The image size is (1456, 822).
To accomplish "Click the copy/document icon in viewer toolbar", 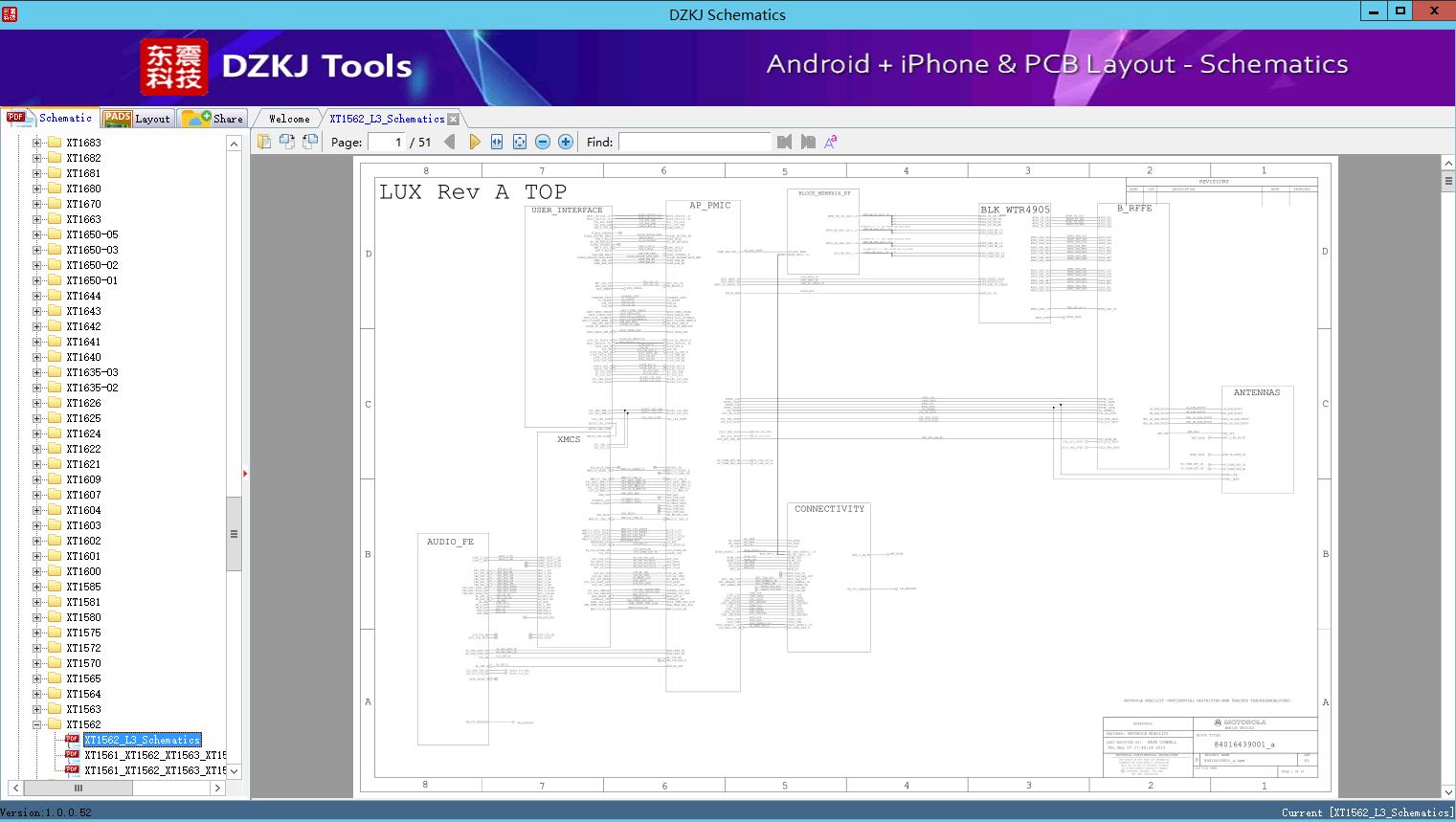I will tap(264, 142).
